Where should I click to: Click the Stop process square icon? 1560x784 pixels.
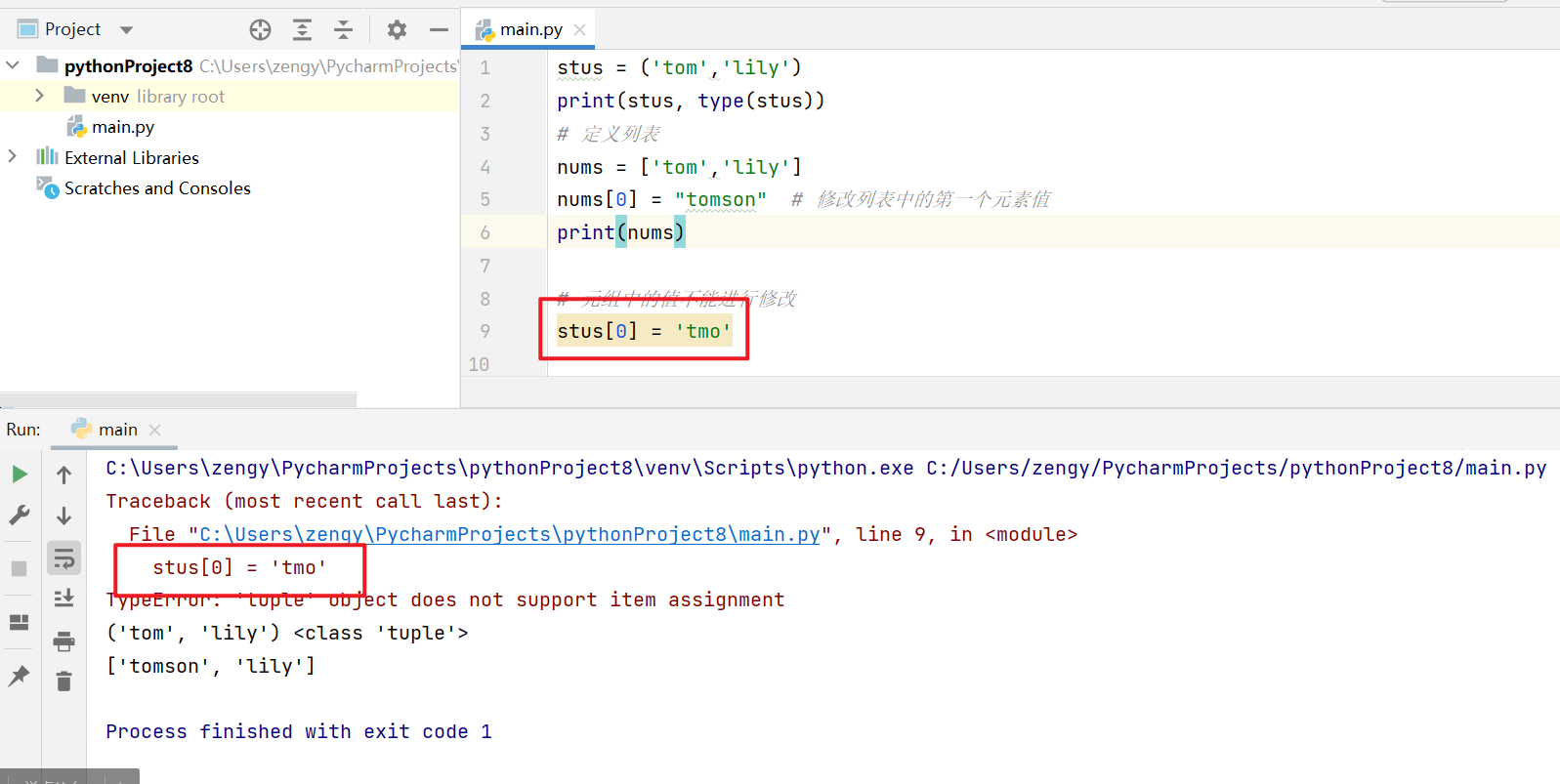point(19,568)
